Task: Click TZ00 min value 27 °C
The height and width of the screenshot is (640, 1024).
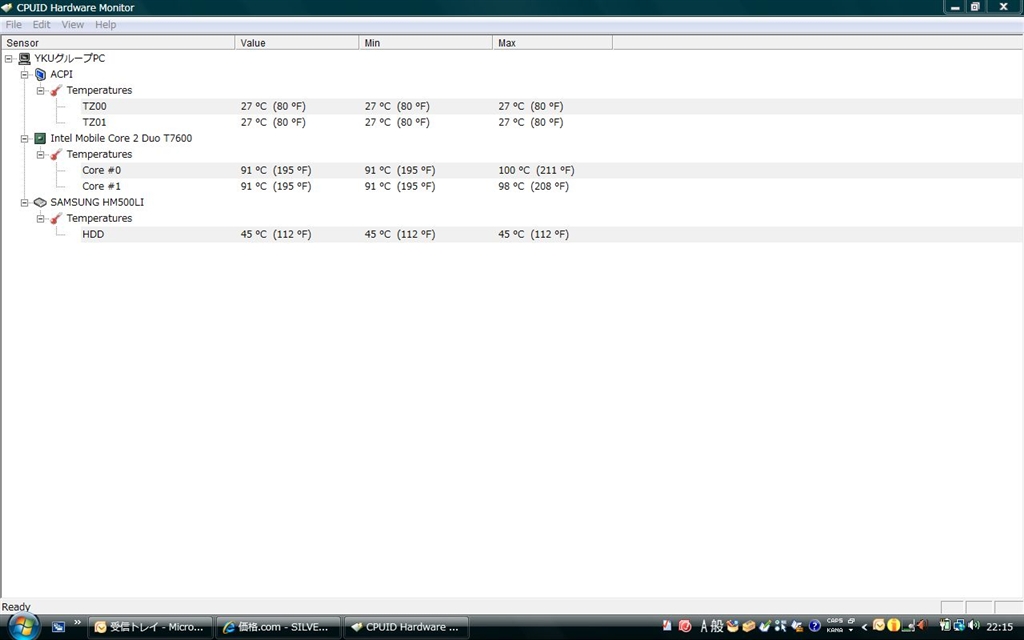Action: (397, 106)
